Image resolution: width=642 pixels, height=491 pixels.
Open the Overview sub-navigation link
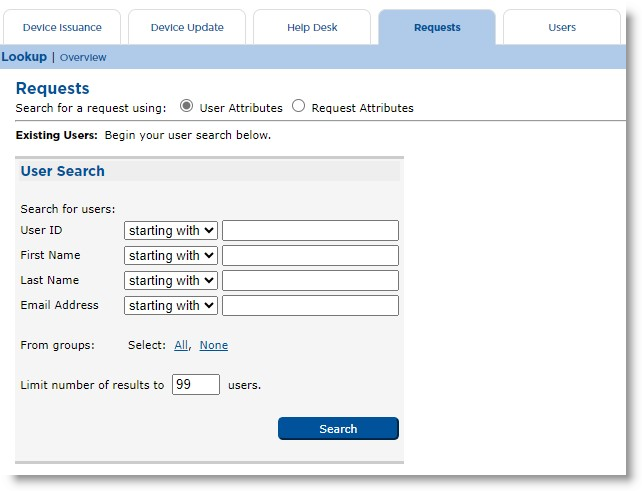(83, 57)
